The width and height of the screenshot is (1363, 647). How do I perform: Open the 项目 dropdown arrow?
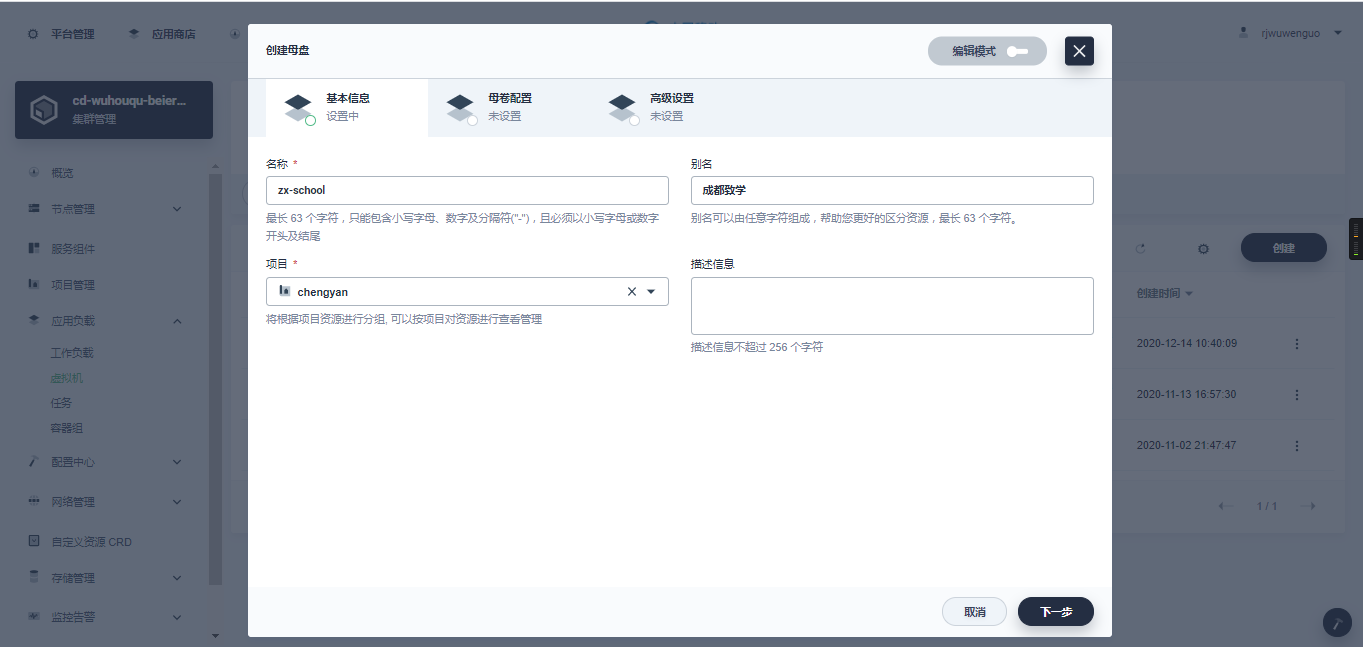pyautogui.click(x=651, y=292)
